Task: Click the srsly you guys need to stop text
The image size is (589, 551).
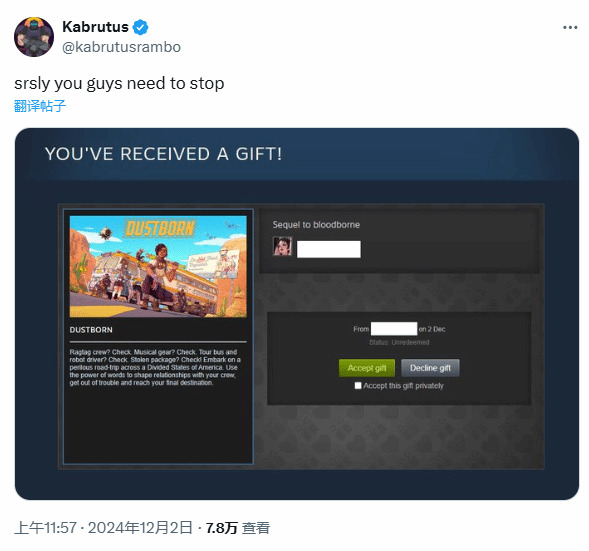Action: pyautogui.click(x=119, y=83)
